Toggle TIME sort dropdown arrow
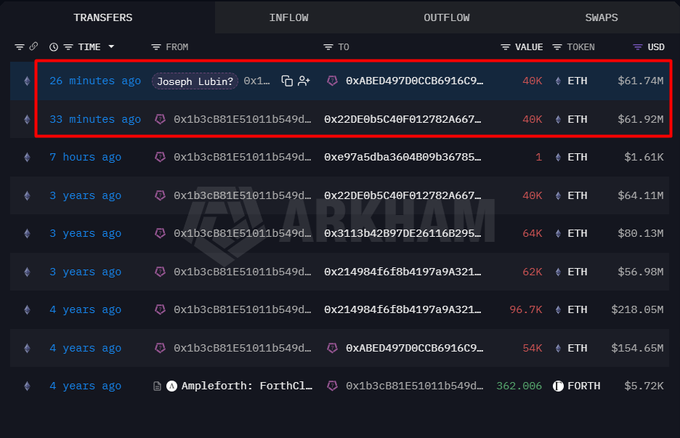Screen dimensions: 680x438 pos(111,46)
